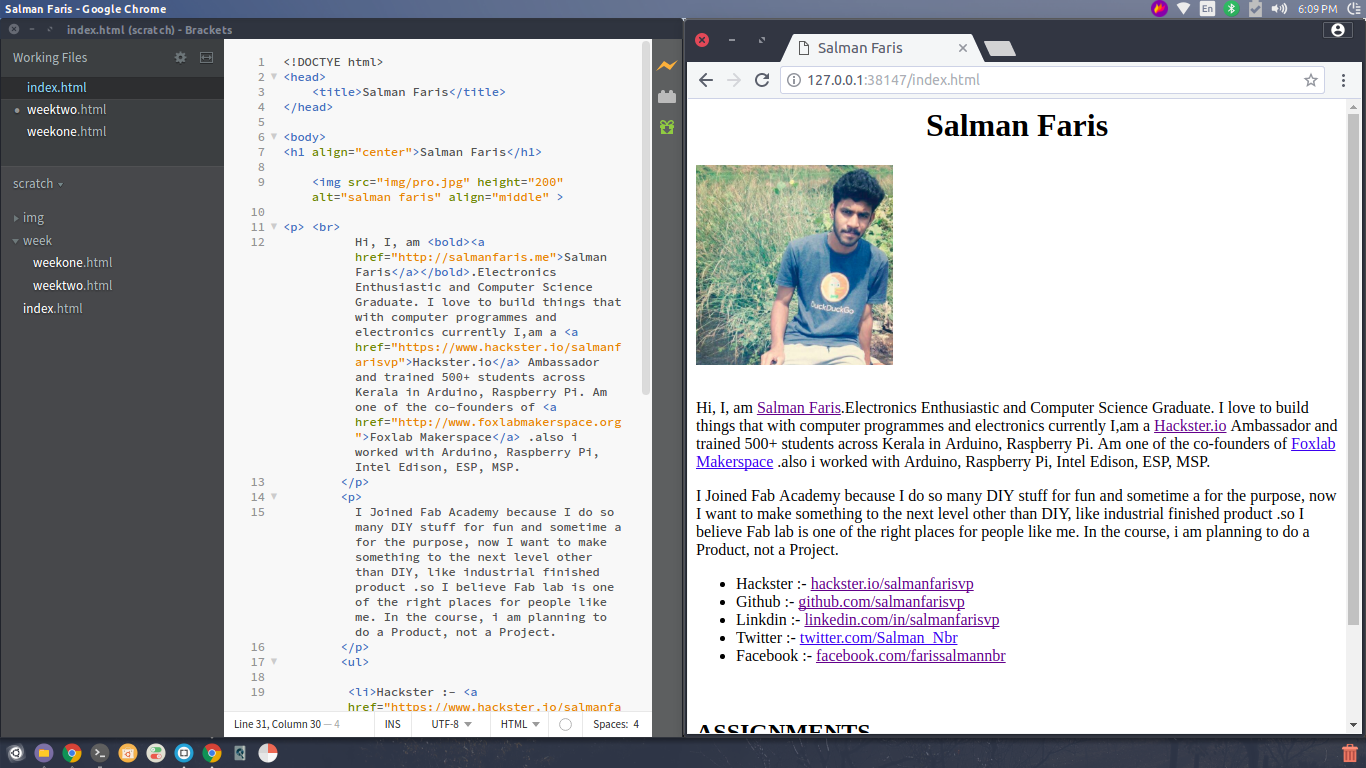Click the linting status circle indicator

pyautogui.click(x=565, y=724)
